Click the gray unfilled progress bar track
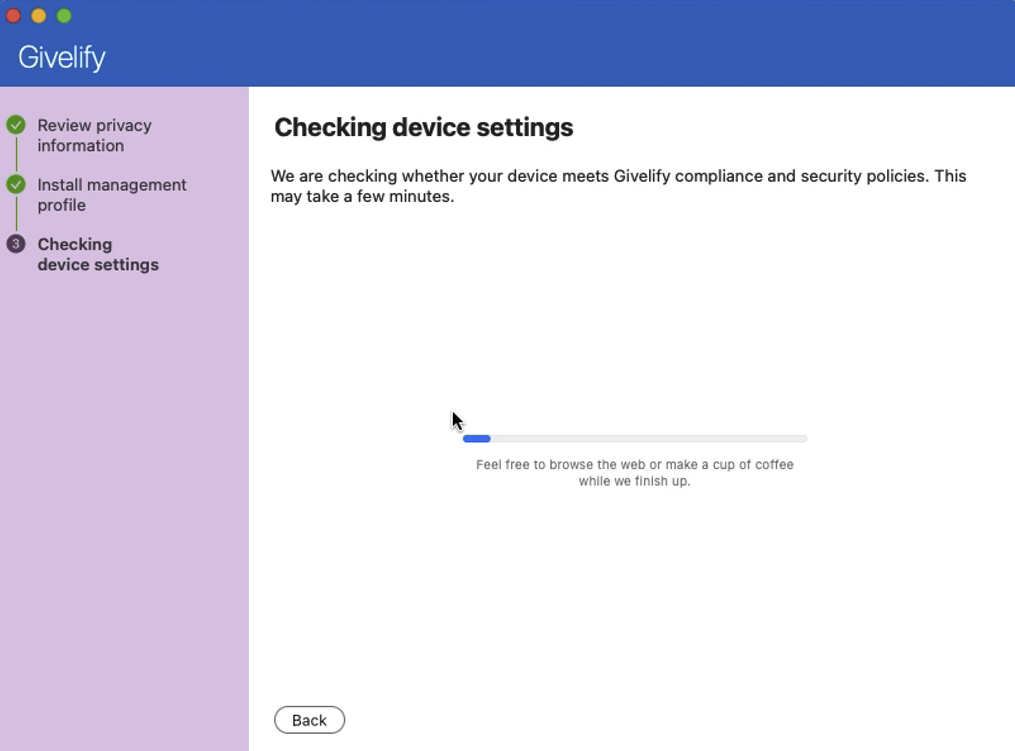The width and height of the screenshot is (1015, 751). click(x=650, y=439)
